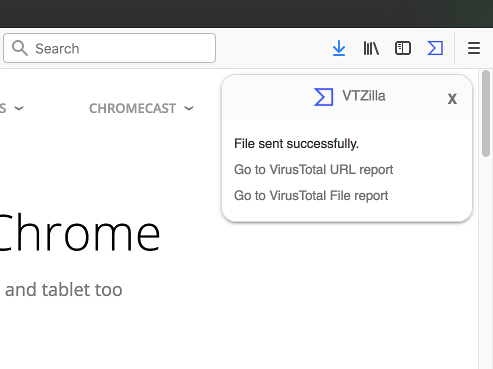
Task: Click the scrollbar track below the thumb
Action: pyautogui.click(x=486, y=262)
